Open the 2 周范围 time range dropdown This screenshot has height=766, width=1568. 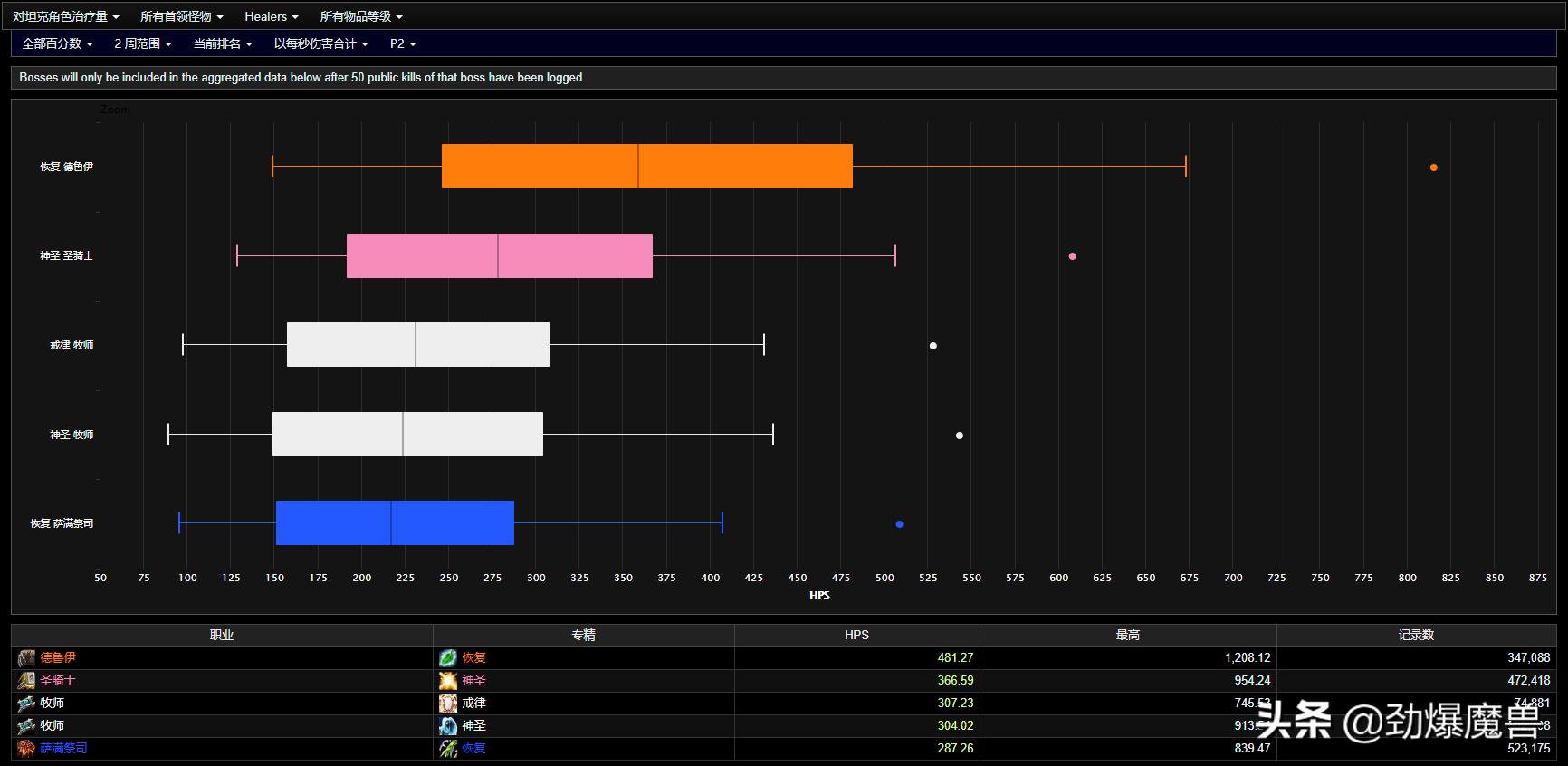pos(142,43)
